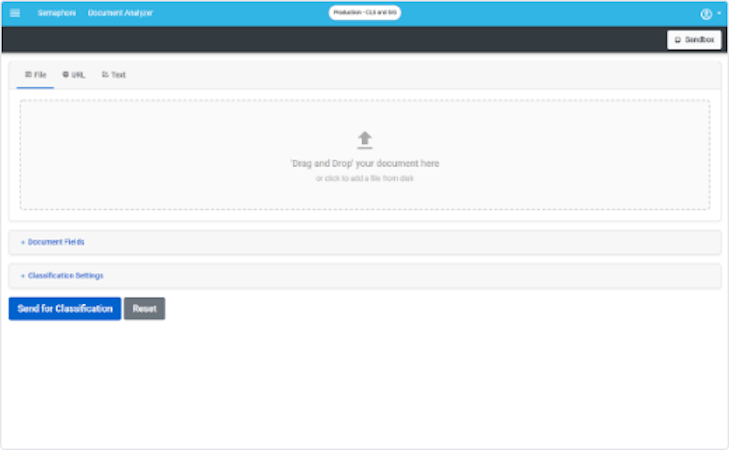Screen dimensions: 729x450
Task: Click the Production CLS and SES badge
Action: tap(365, 13)
